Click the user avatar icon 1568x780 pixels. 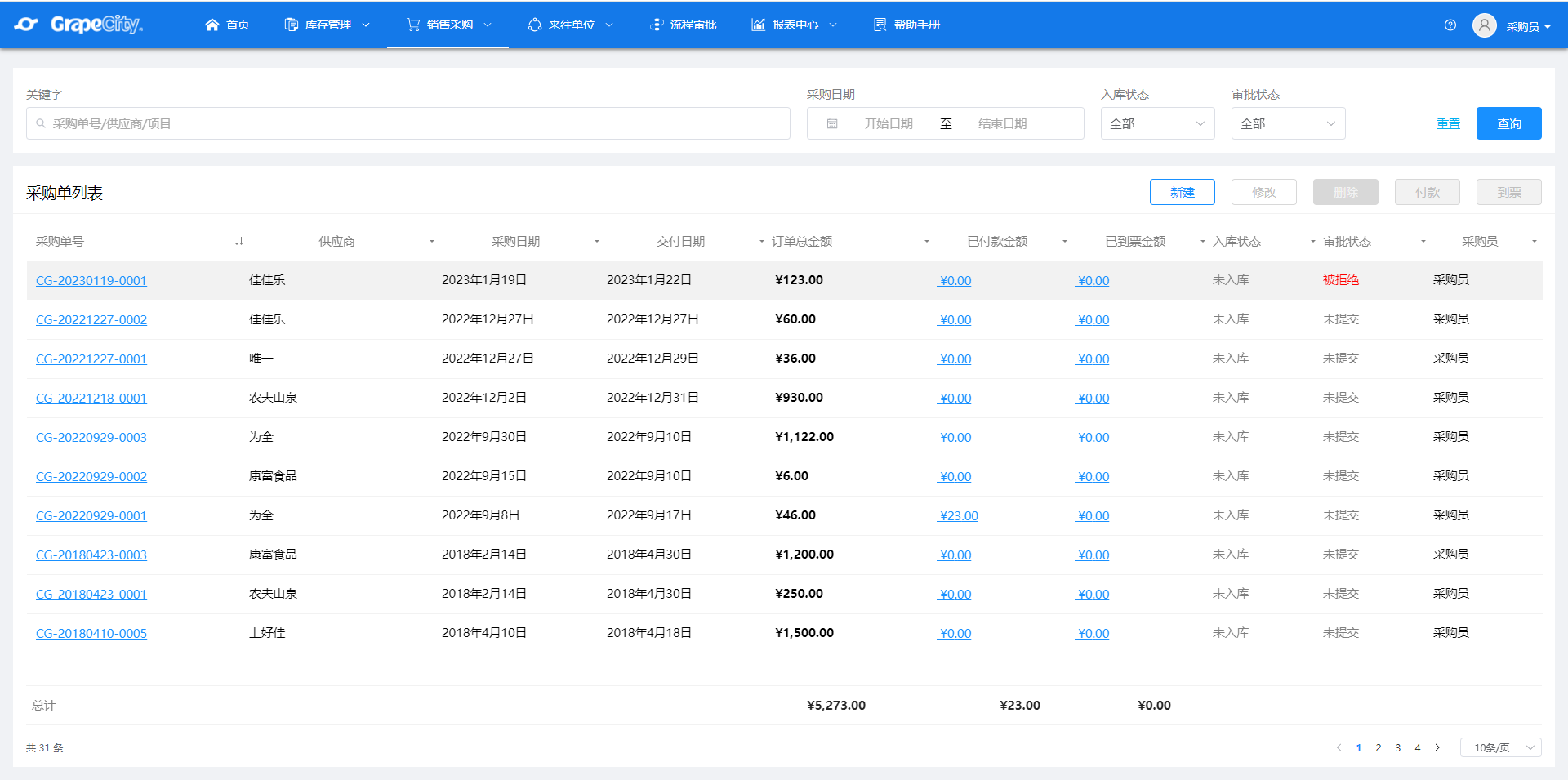pyautogui.click(x=1485, y=25)
